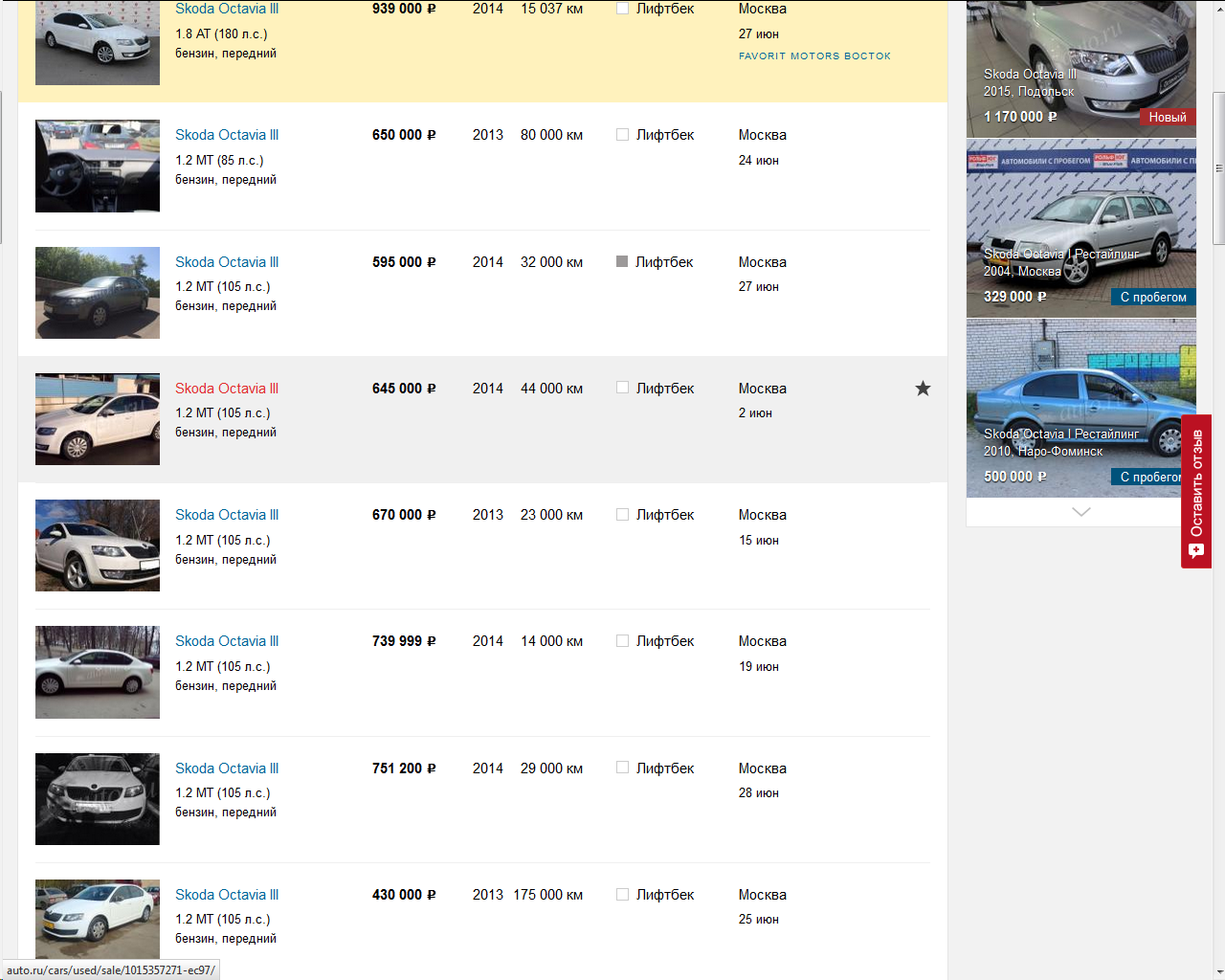This screenshot has height=980, width=1225.
Task: Expand more sidebar offers with the down chevron
Action: tap(1081, 512)
